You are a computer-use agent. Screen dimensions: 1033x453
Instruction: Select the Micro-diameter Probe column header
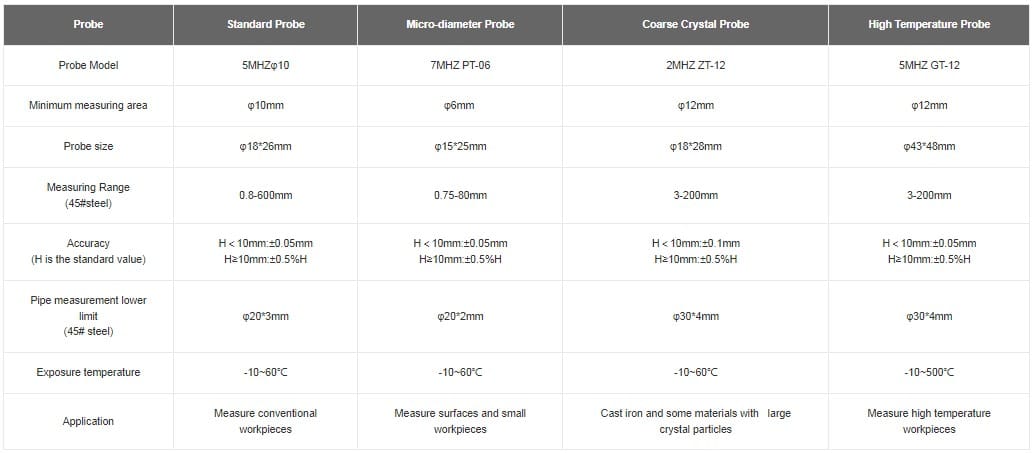(x=460, y=24)
